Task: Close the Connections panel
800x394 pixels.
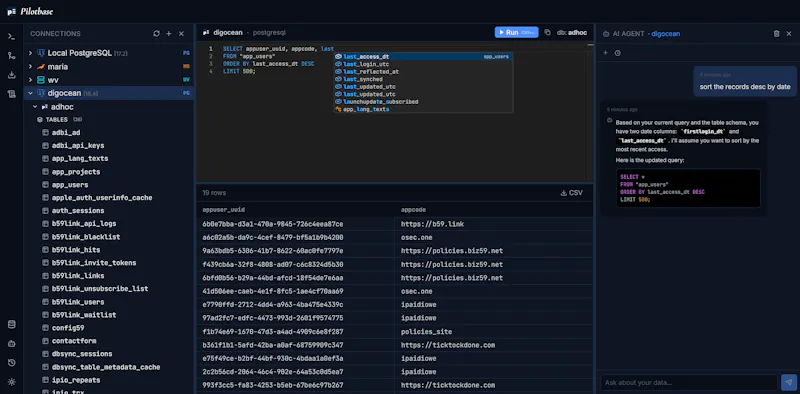Action: tap(181, 34)
